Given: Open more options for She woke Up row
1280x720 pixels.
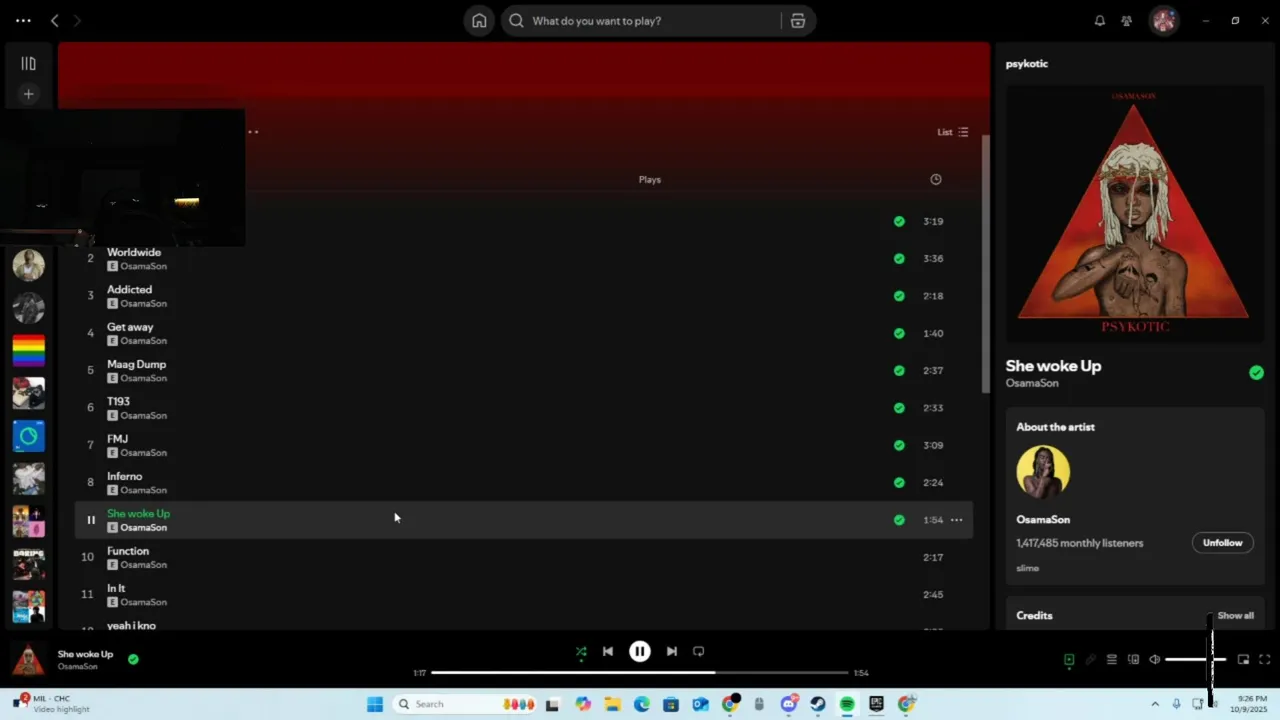Looking at the screenshot, I should tap(957, 520).
